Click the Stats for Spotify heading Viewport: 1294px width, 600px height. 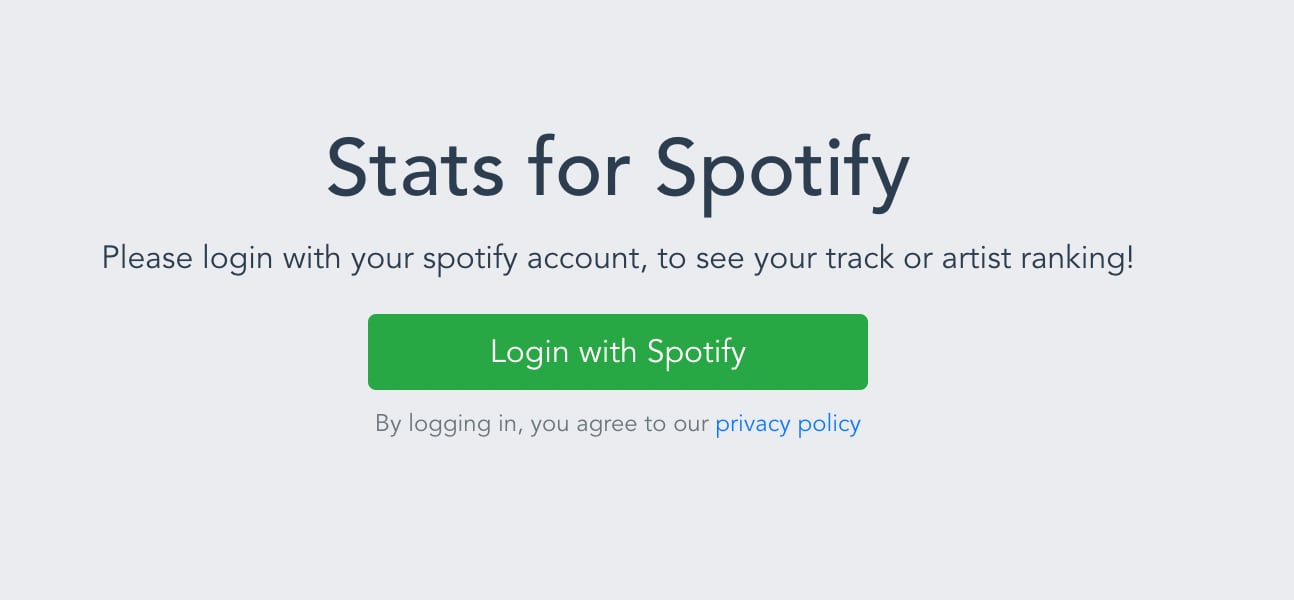point(617,168)
